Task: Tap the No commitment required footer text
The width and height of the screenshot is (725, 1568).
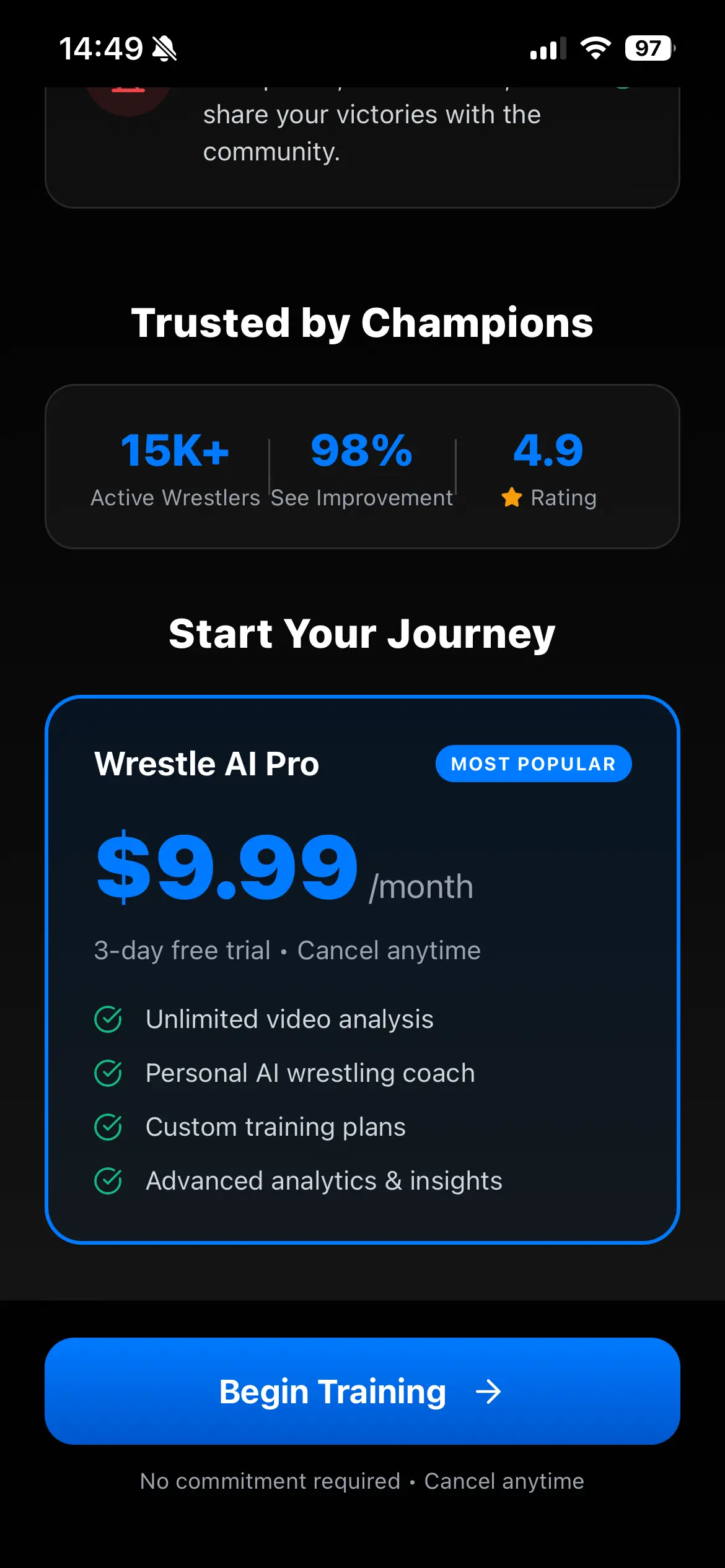Action: (270, 1481)
